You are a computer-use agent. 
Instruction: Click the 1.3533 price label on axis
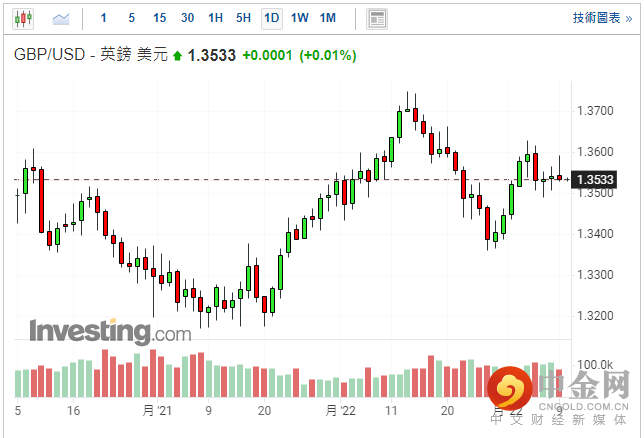click(594, 180)
